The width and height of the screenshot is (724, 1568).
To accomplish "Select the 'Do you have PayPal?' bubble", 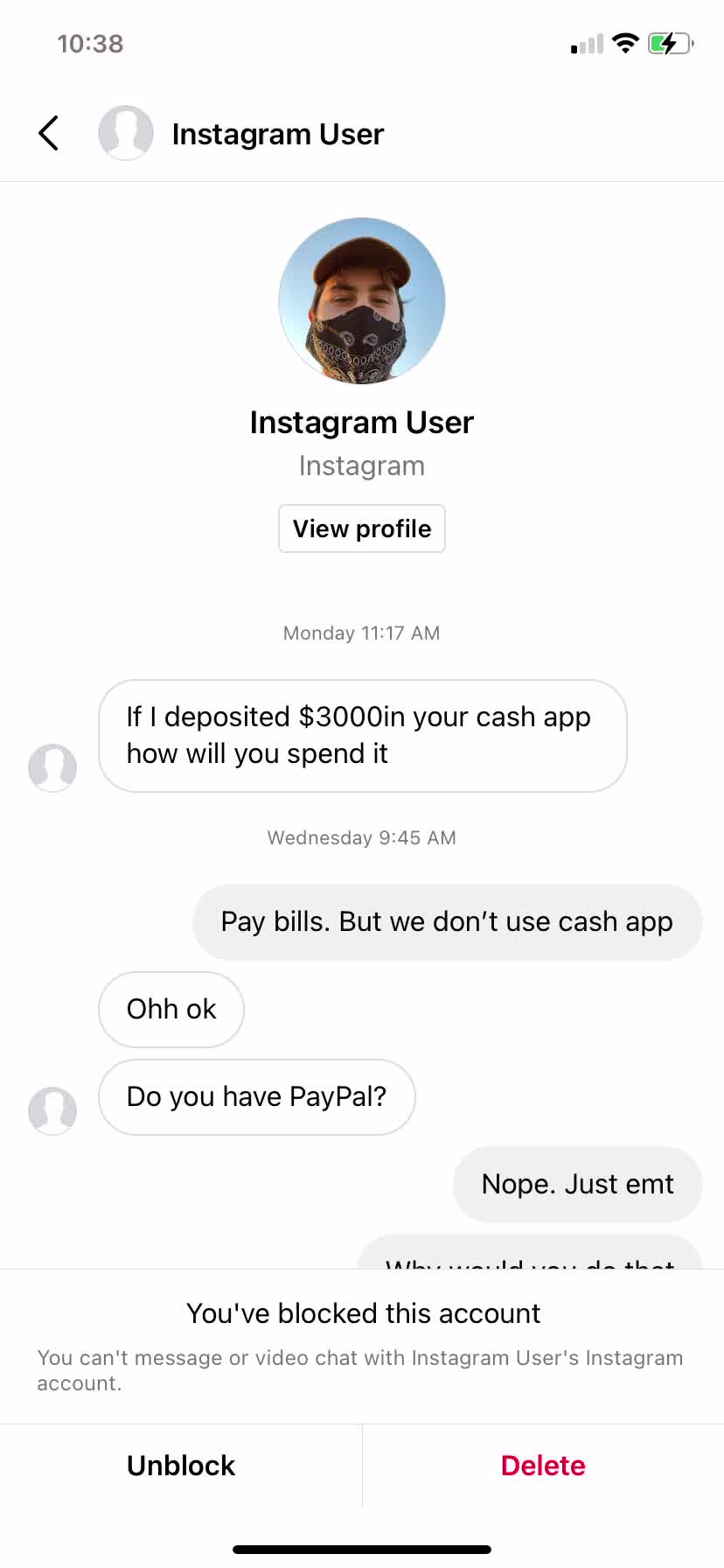I will click(x=257, y=1097).
